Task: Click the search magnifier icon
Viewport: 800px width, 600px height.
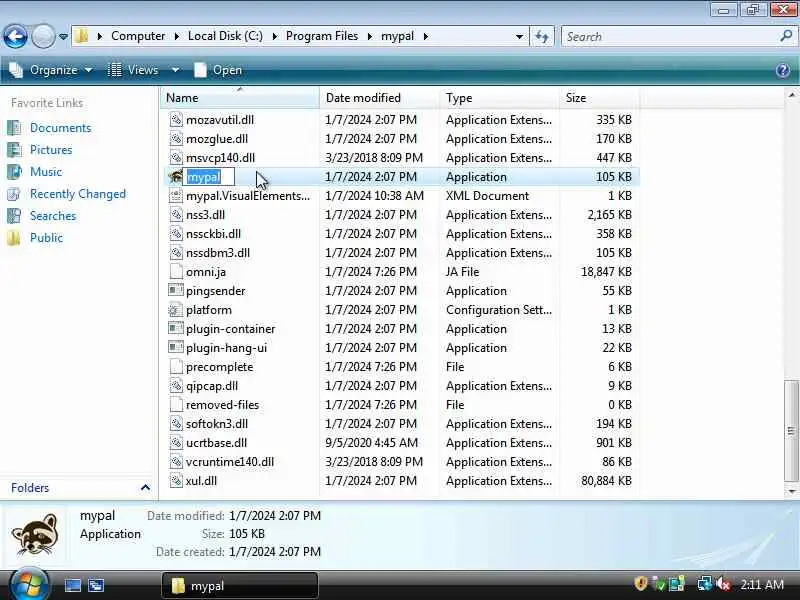Action: pos(786,36)
